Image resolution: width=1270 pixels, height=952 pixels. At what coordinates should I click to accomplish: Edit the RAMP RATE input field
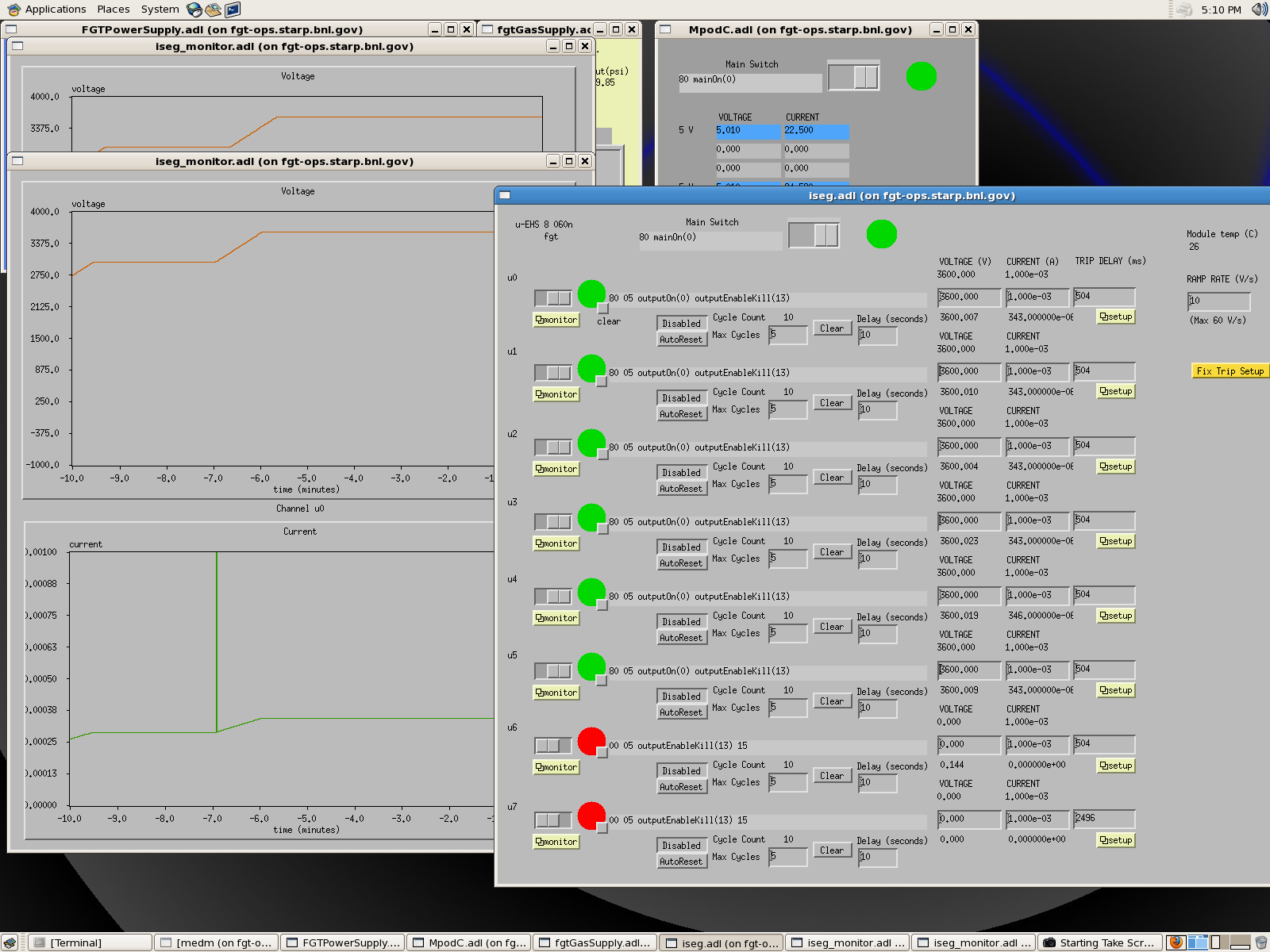tap(1218, 301)
